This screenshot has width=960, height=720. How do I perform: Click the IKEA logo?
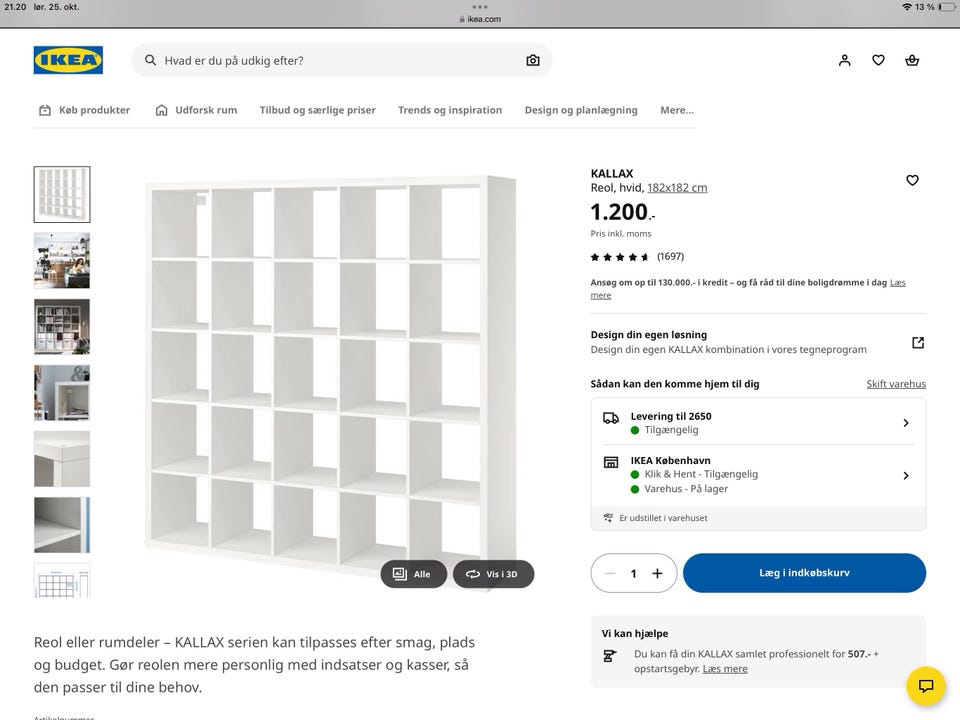(68, 60)
